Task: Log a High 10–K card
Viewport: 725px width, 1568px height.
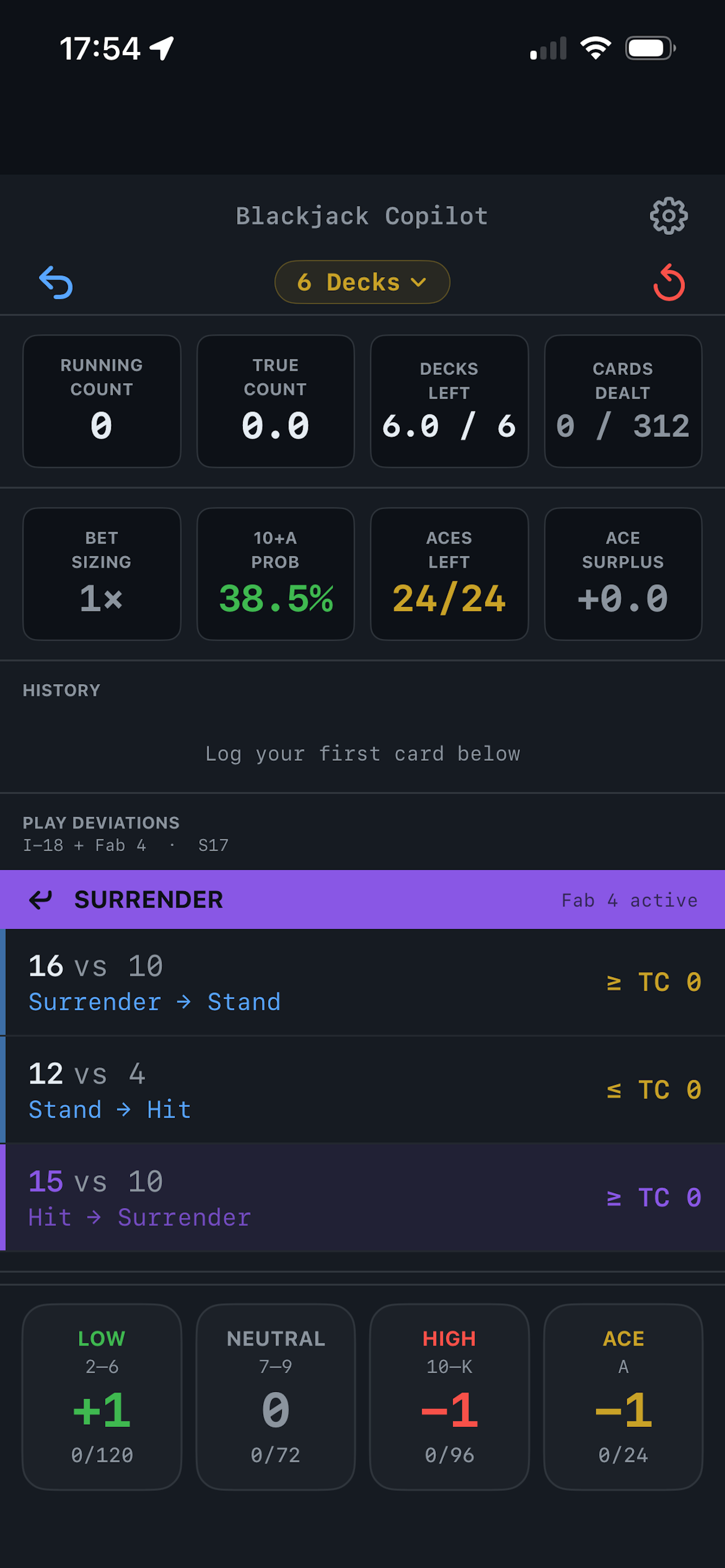Action: point(449,1397)
